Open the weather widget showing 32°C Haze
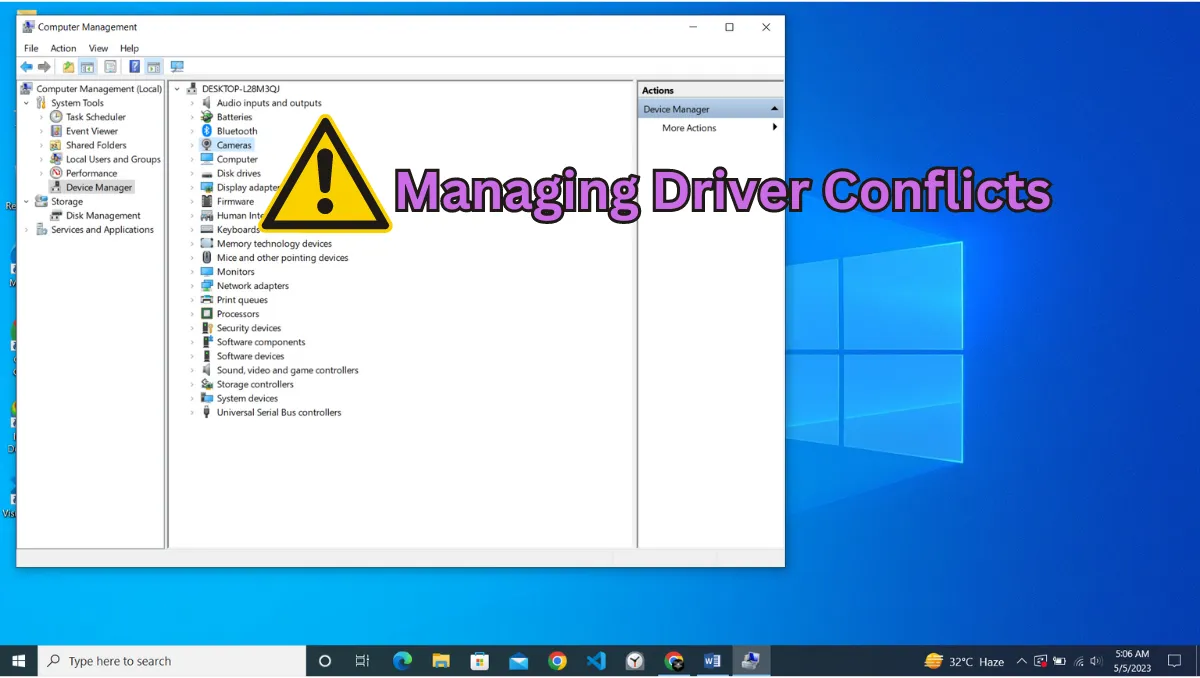The image size is (1200, 678). pyautogui.click(x=964, y=661)
